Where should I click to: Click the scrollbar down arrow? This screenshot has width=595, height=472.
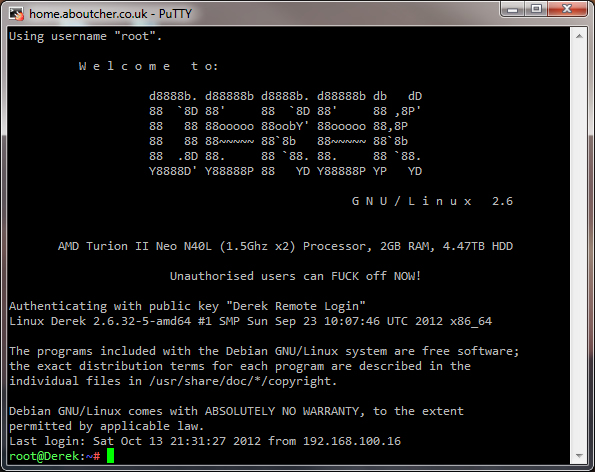coord(579,456)
